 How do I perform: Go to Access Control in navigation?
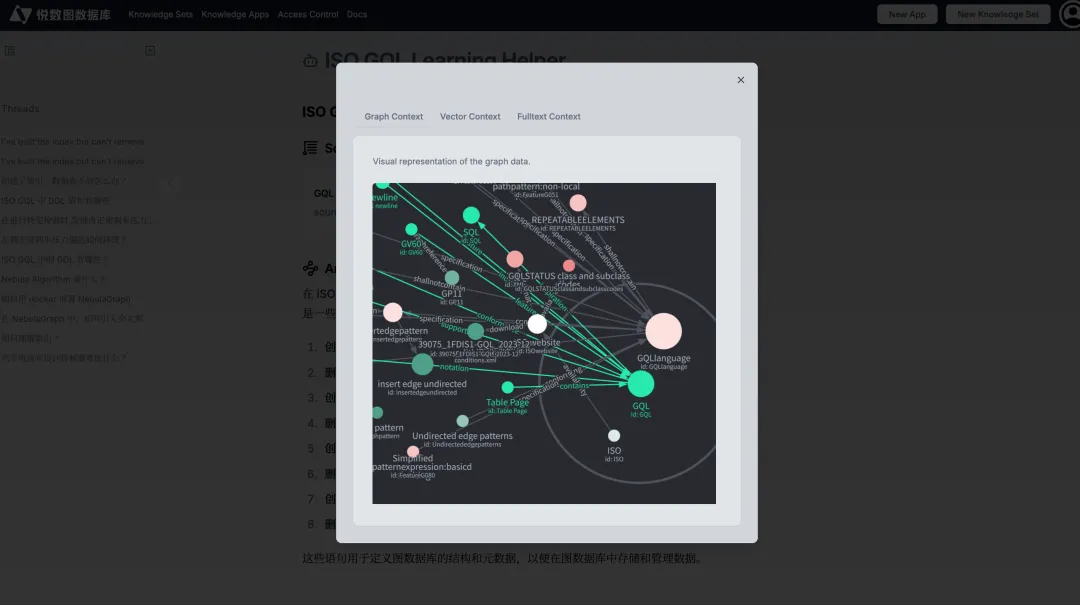click(x=308, y=15)
